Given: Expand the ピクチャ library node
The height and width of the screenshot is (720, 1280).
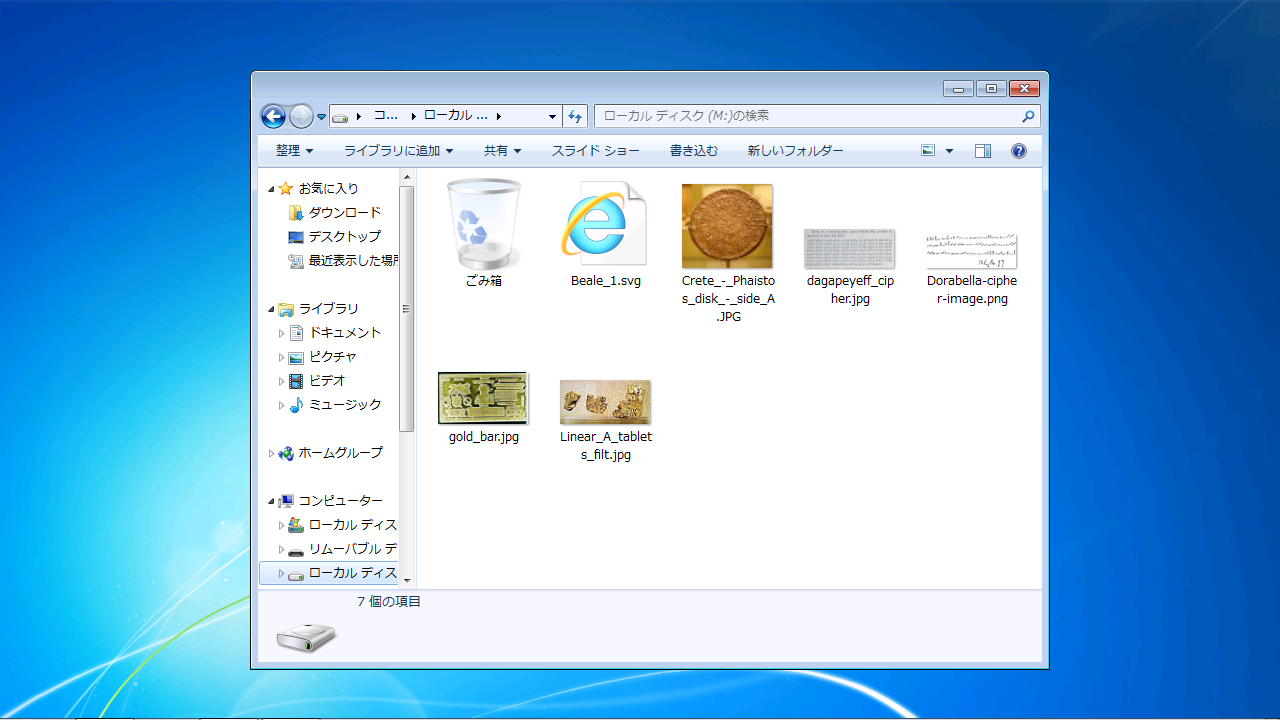Looking at the screenshot, I should [x=281, y=357].
